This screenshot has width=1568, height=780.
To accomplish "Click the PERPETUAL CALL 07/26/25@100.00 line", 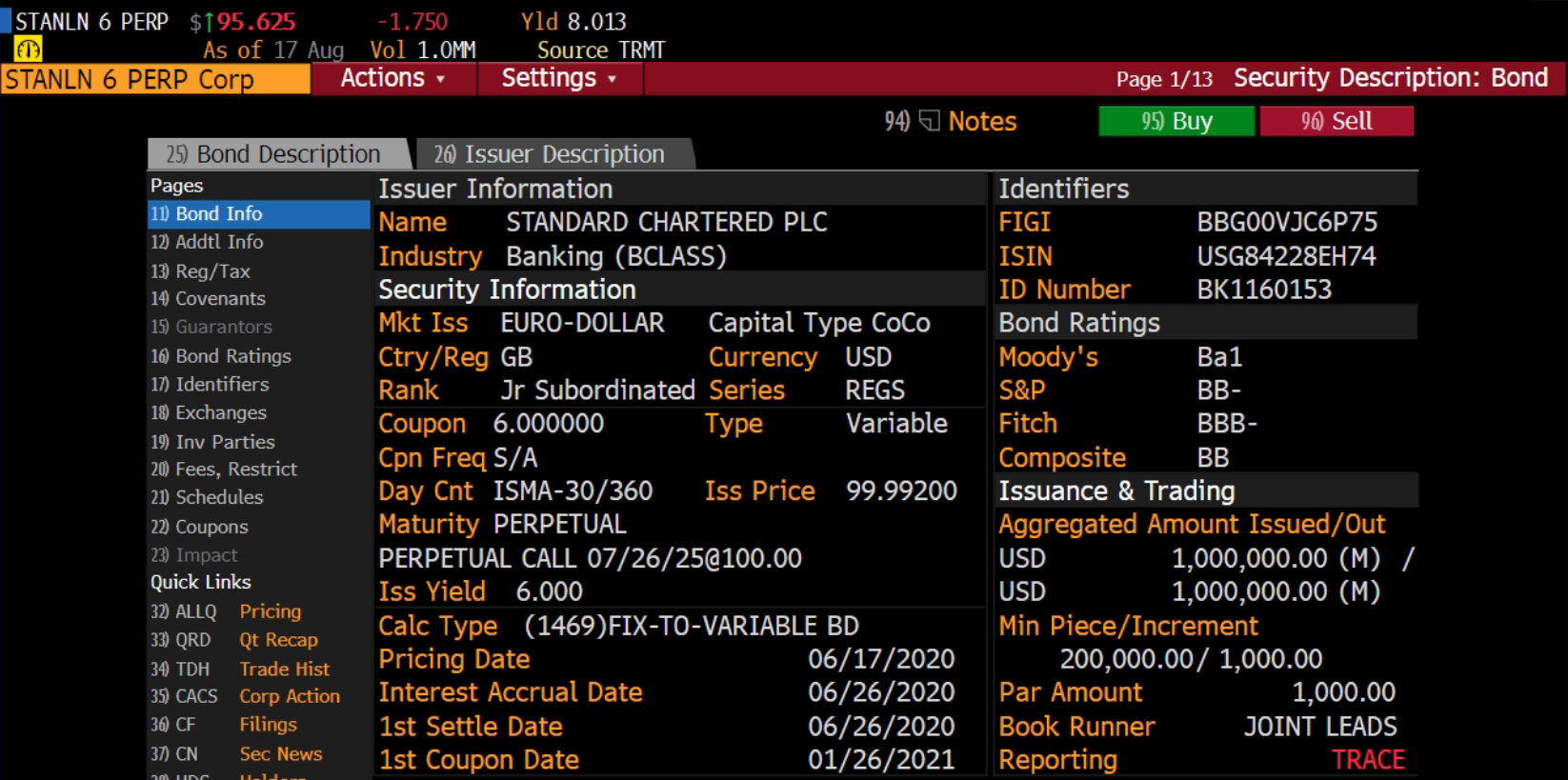I will click(590, 558).
